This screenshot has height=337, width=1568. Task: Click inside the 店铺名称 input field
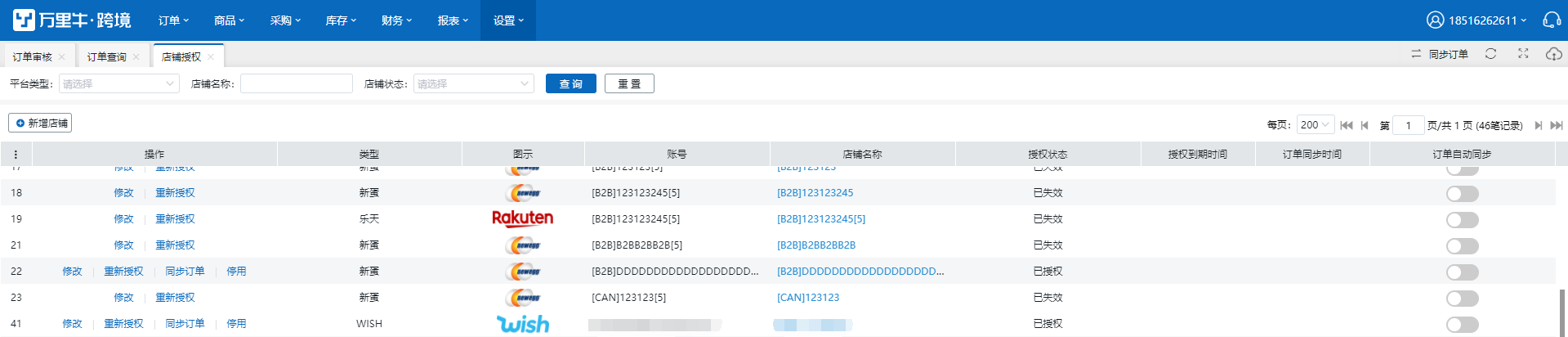coord(297,83)
